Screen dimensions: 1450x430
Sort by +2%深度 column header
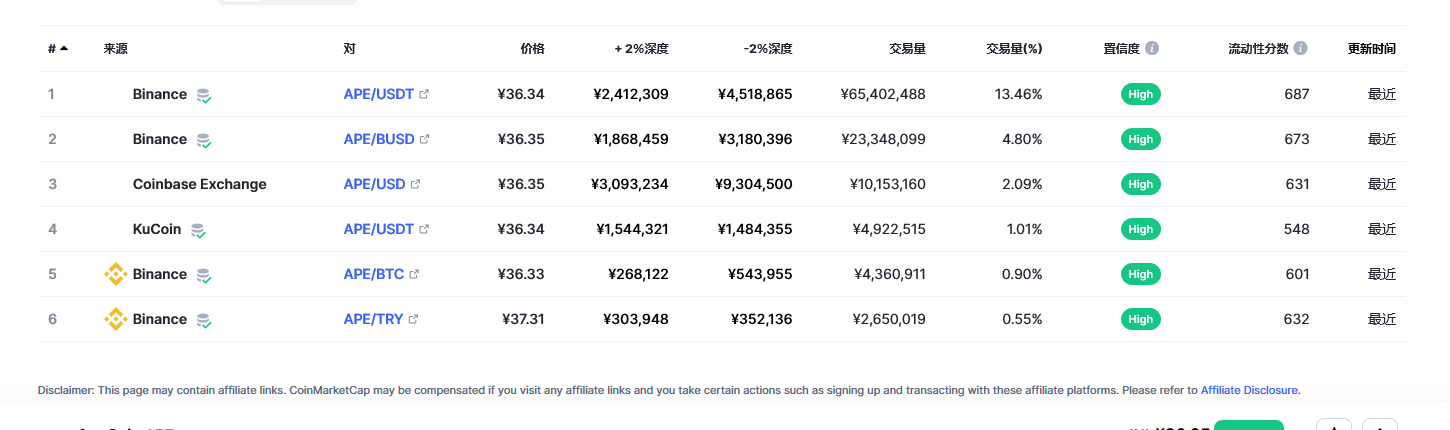tap(641, 48)
